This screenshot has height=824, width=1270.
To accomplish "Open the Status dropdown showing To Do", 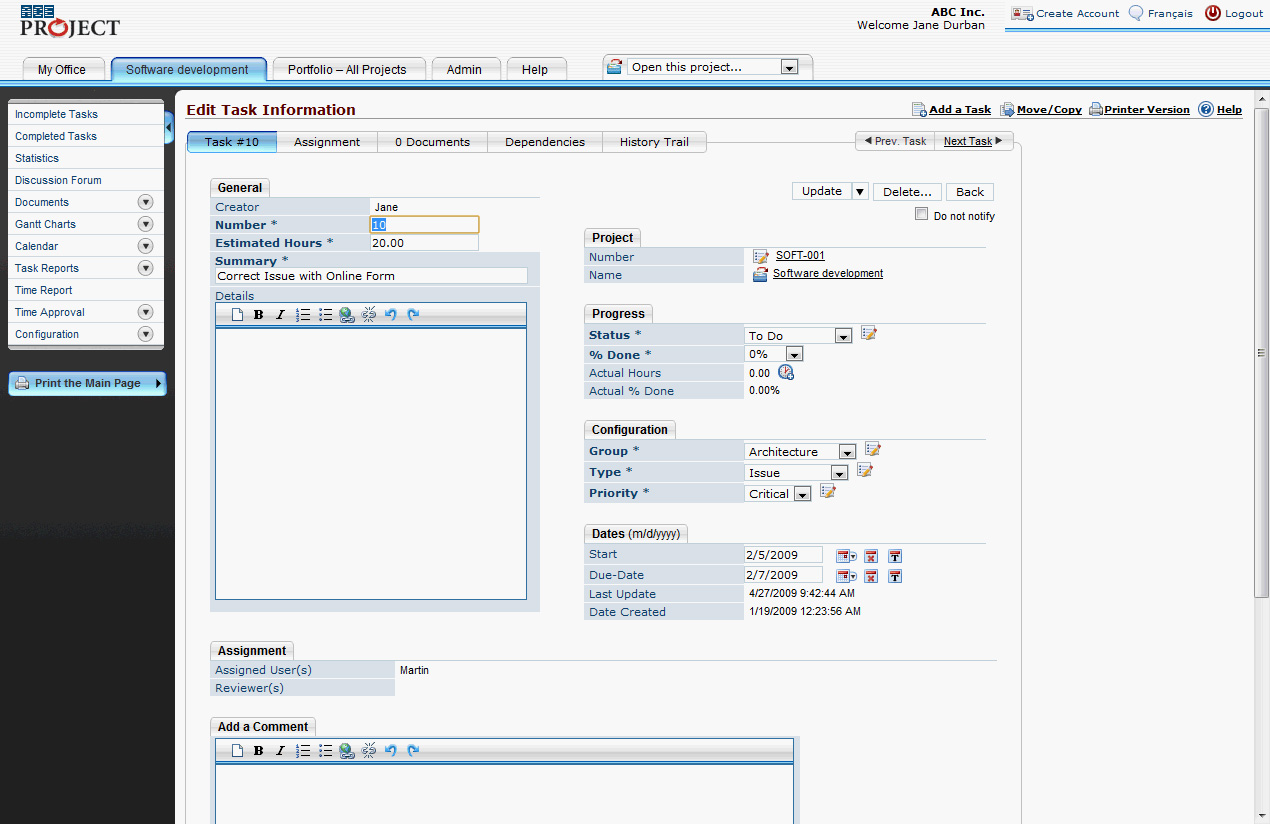I will (x=799, y=336).
